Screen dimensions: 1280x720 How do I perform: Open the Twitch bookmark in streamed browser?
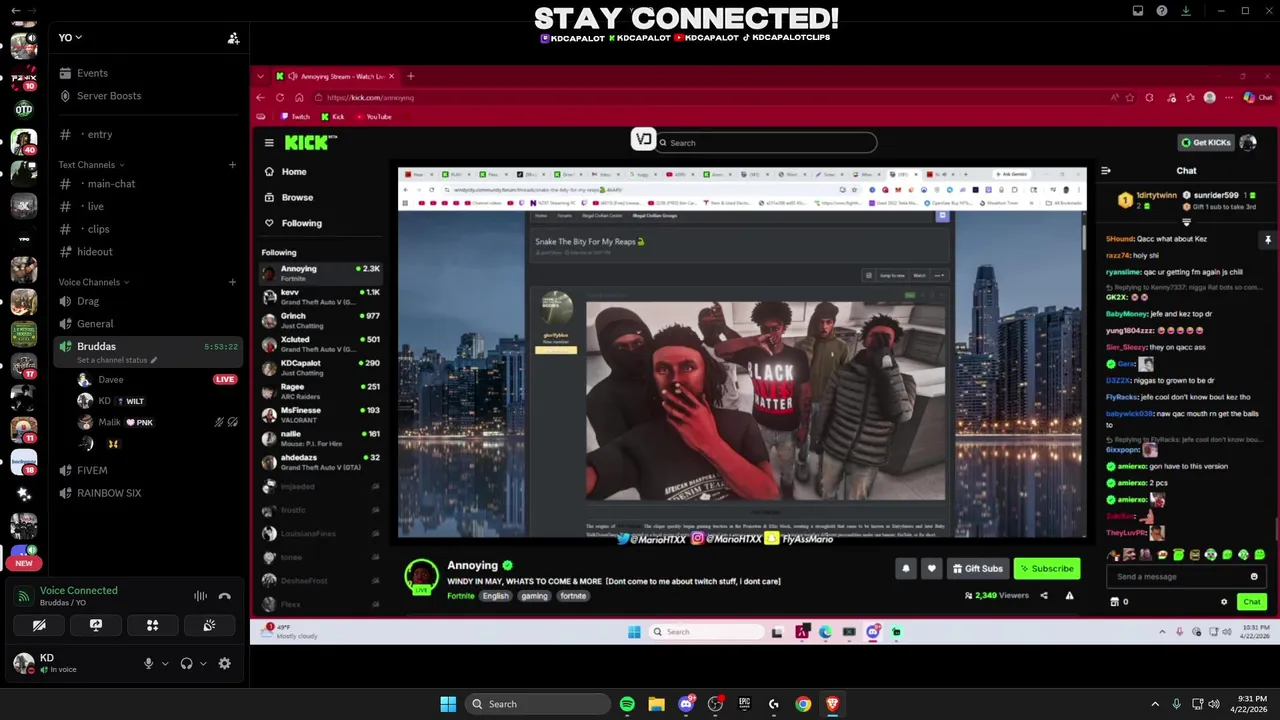(295, 117)
